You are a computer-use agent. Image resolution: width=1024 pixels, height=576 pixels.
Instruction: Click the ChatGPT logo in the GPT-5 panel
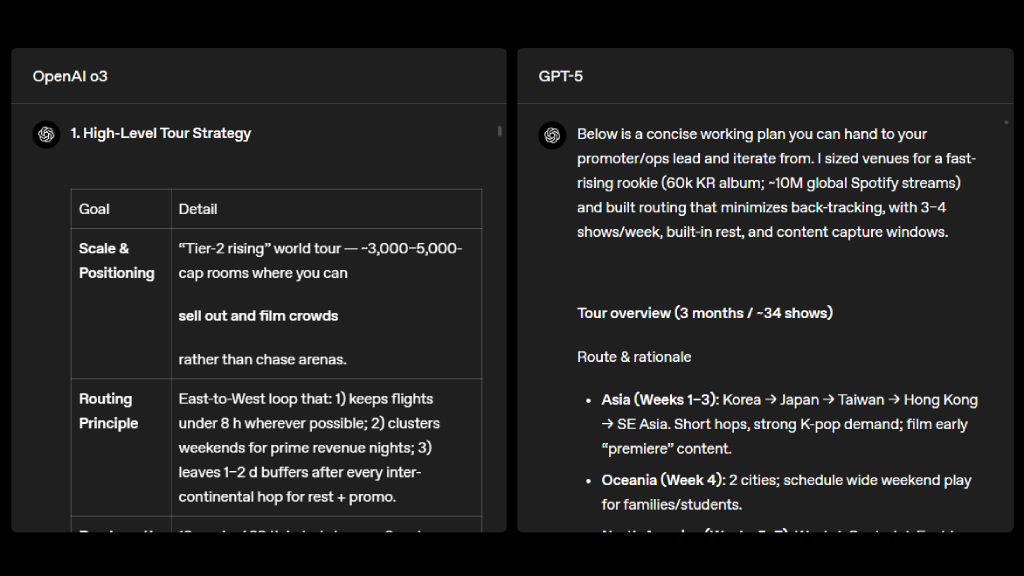(x=552, y=135)
